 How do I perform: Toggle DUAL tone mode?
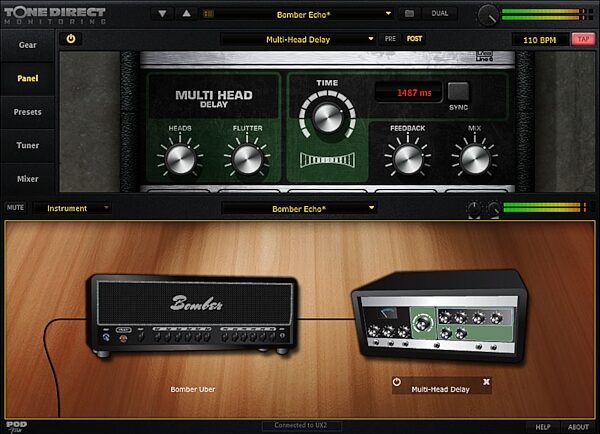pos(439,14)
